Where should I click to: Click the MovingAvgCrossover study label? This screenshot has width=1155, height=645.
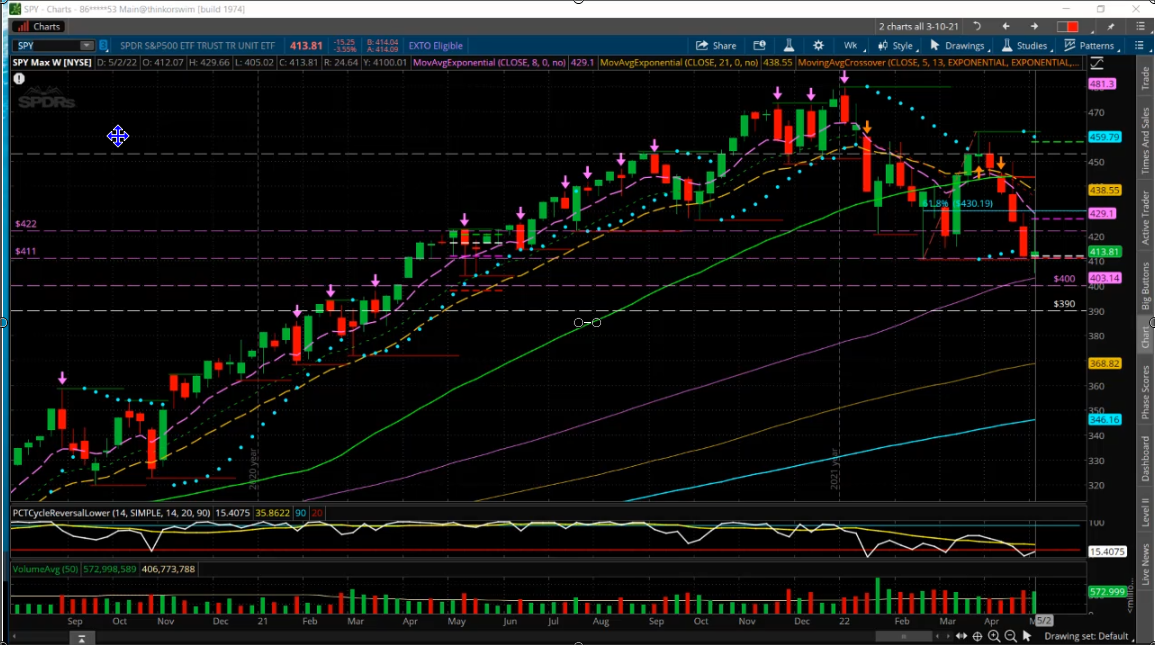(938, 63)
